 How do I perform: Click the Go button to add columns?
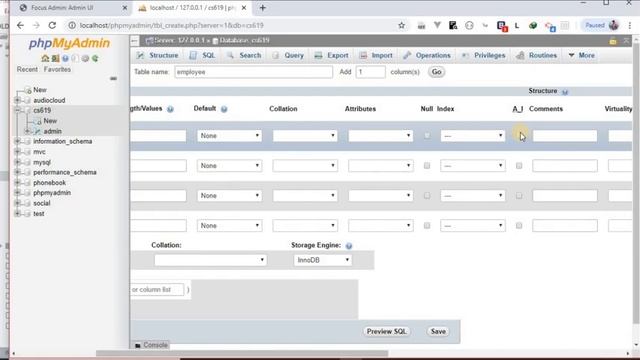coord(436,72)
